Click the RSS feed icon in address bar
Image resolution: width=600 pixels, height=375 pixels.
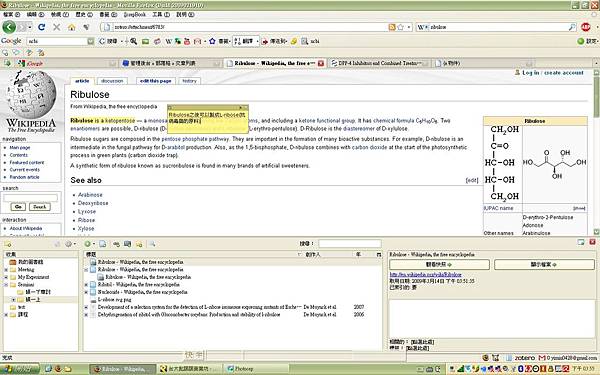click(392, 27)
